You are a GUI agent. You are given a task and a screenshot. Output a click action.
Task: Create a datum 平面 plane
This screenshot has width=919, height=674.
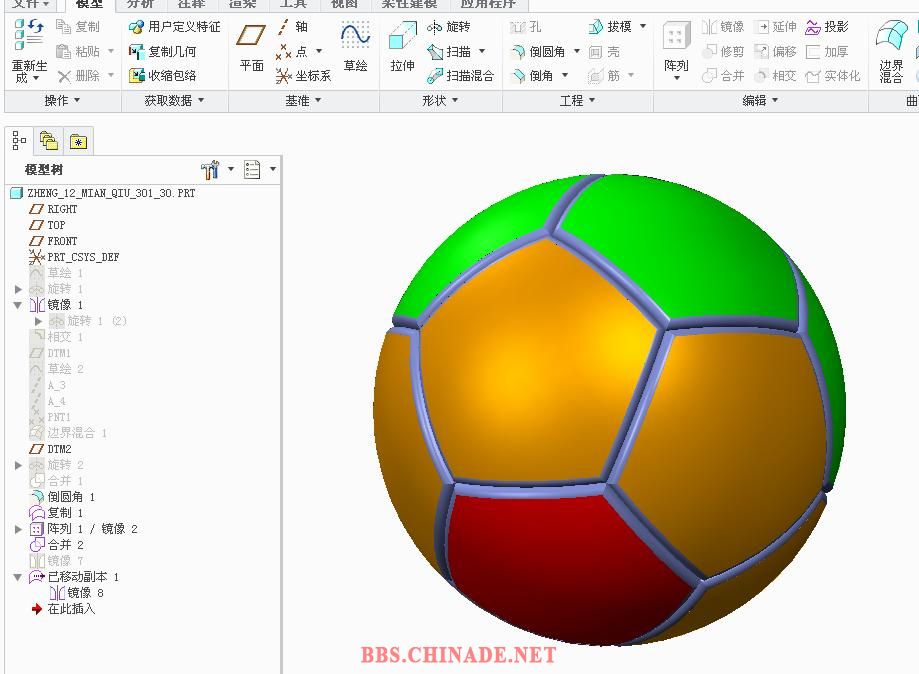coord(251,48)
